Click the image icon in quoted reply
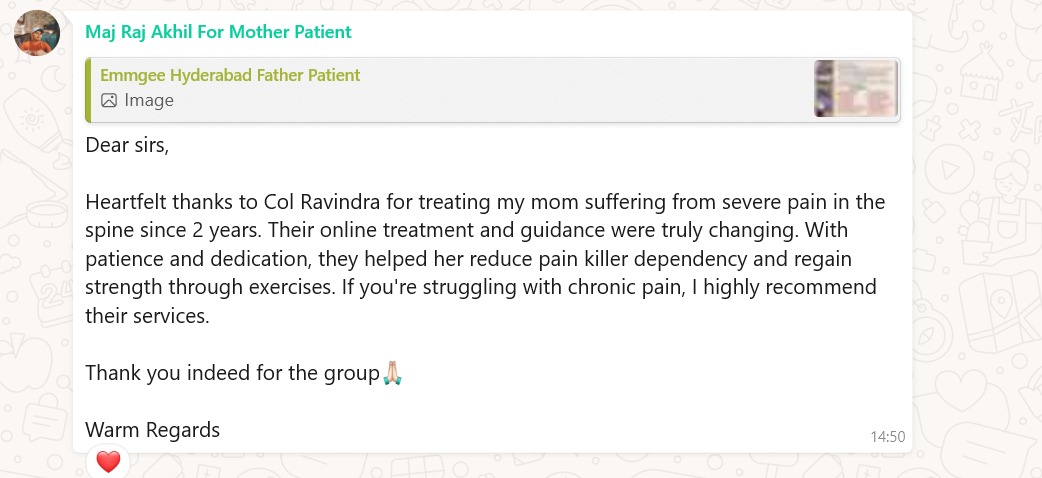 point(109,100)
